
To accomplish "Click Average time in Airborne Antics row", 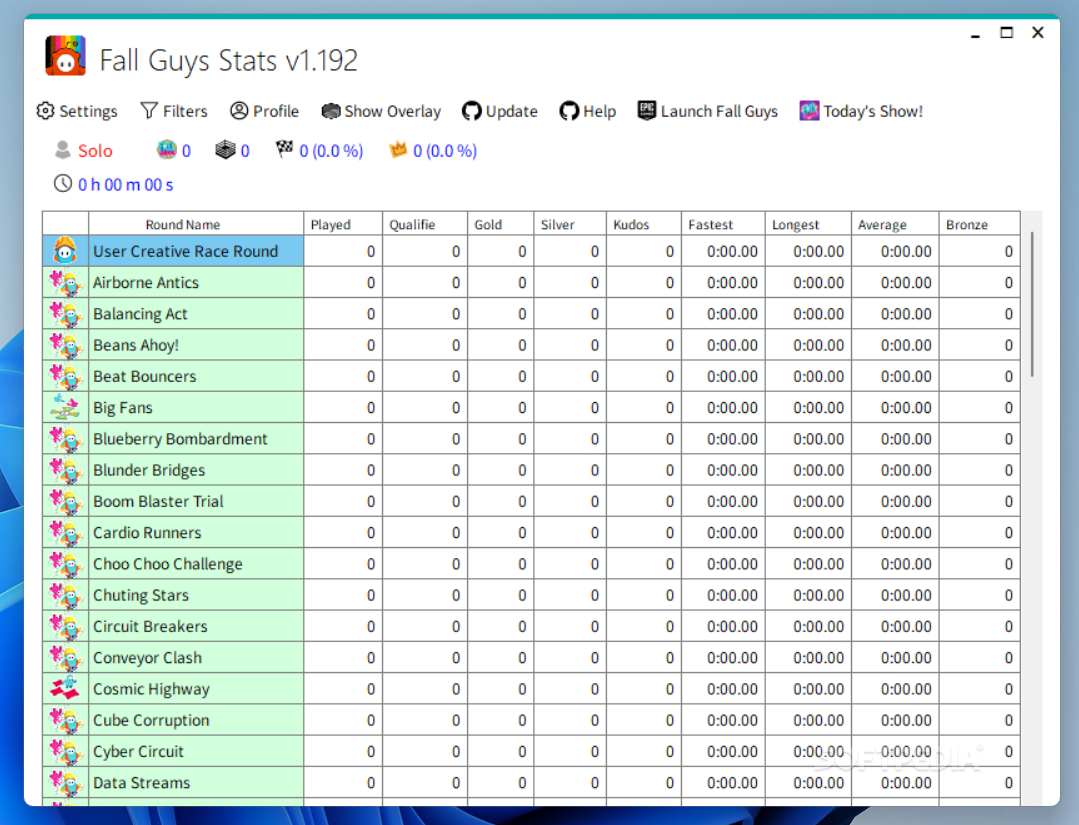I will [x=895, y=282].
